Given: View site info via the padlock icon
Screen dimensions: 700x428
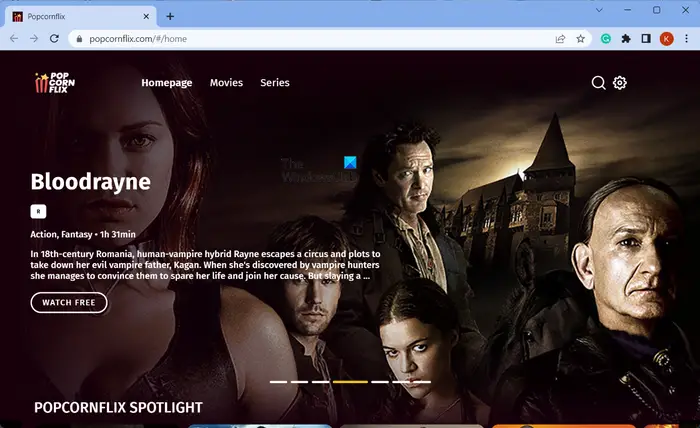Looking at the screenshot, I should [79, 39].
